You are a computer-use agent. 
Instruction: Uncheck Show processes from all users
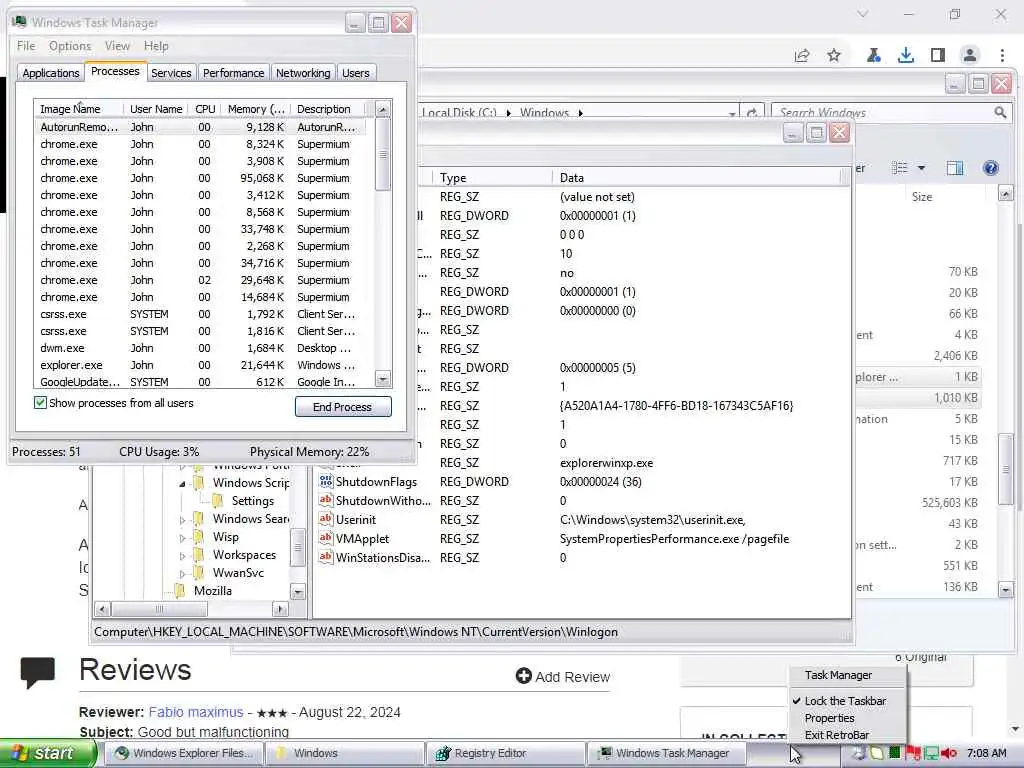coord(40,402)
